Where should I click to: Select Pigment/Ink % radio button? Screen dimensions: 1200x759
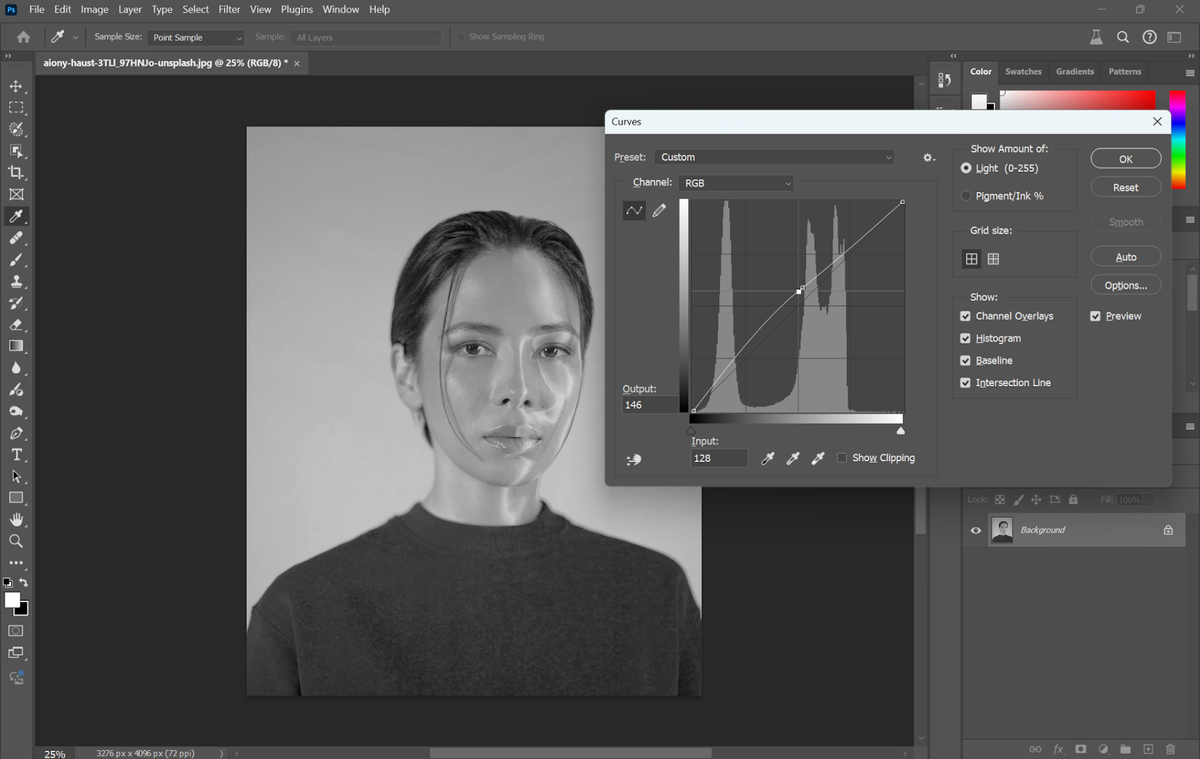(966, 196)
